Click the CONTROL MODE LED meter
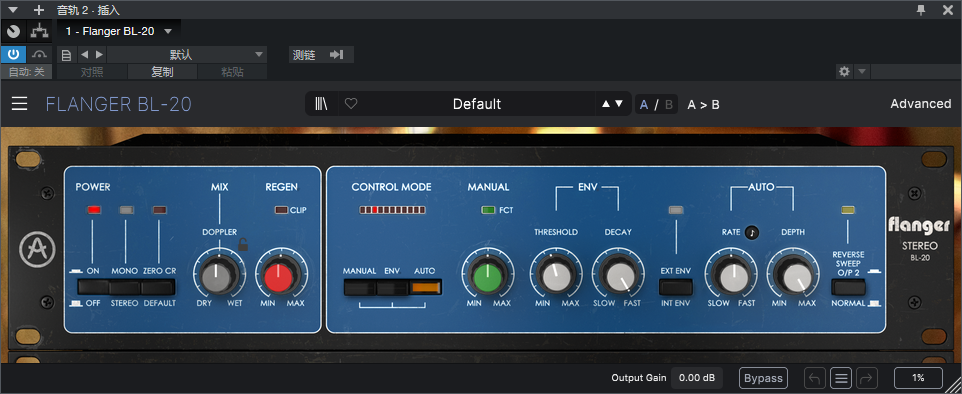 393,210
